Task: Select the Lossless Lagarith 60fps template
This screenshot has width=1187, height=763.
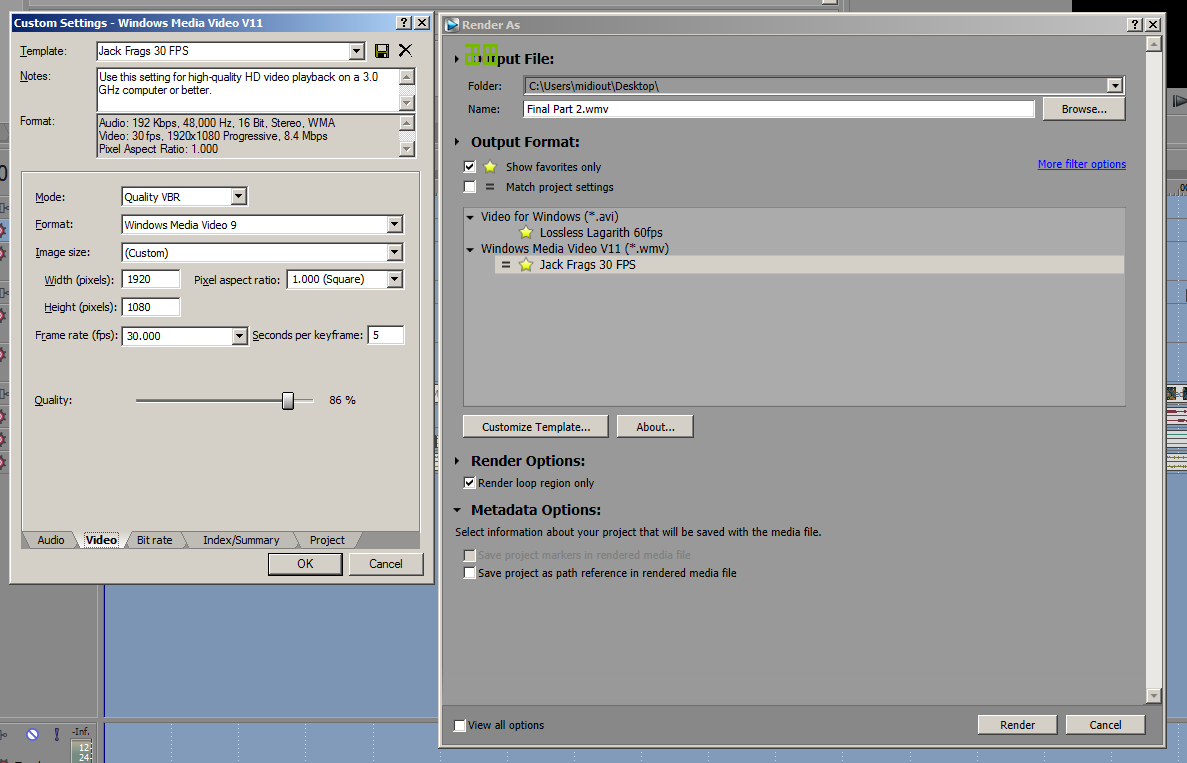Action: click(601, 232)
